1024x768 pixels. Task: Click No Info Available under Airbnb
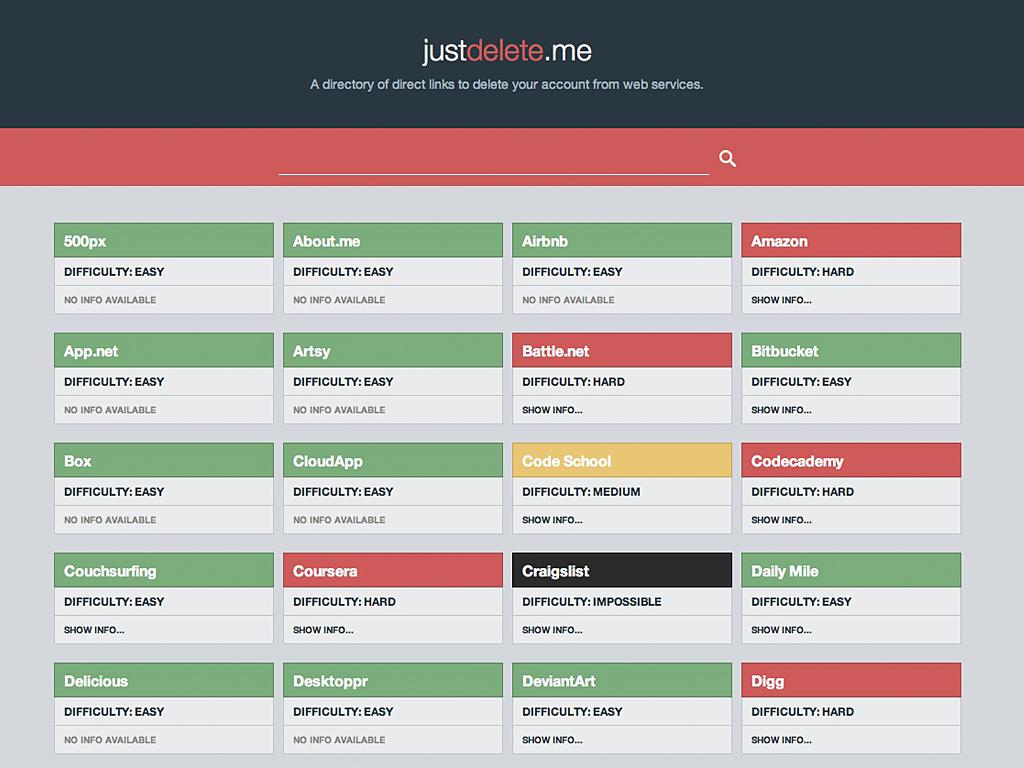(x=568, y=300)
